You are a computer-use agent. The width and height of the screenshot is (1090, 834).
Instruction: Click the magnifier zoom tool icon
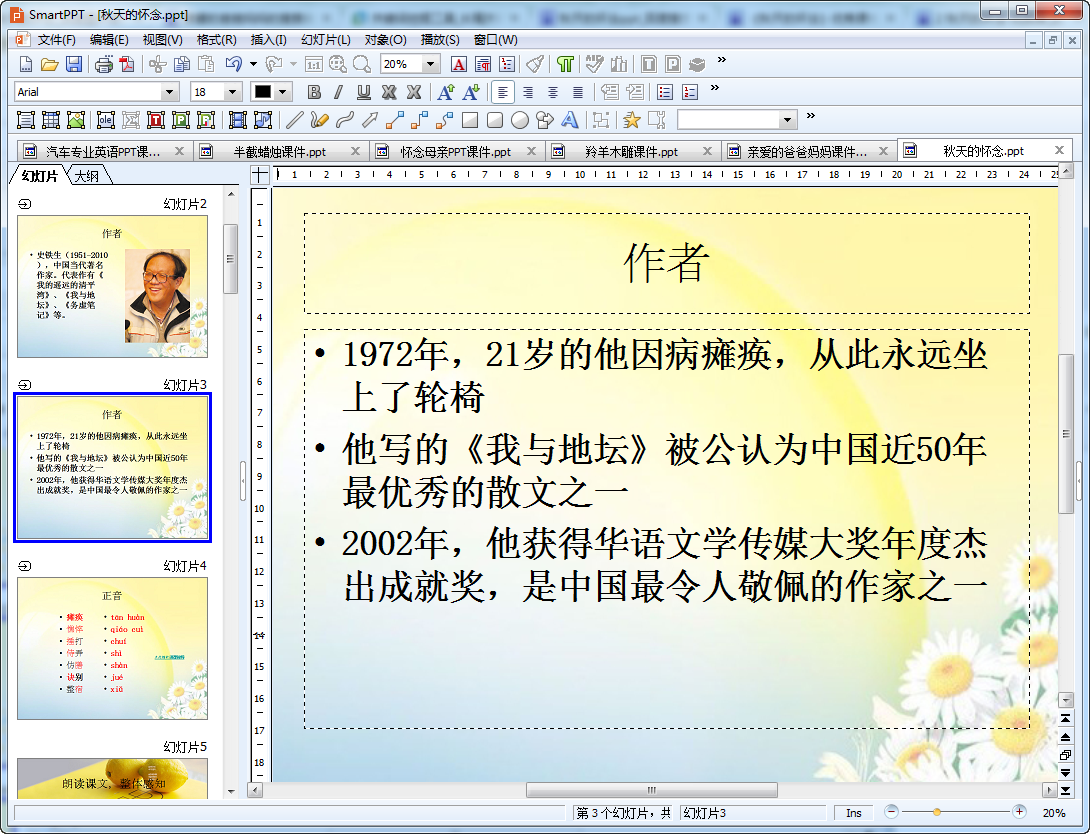pos(362,65)
